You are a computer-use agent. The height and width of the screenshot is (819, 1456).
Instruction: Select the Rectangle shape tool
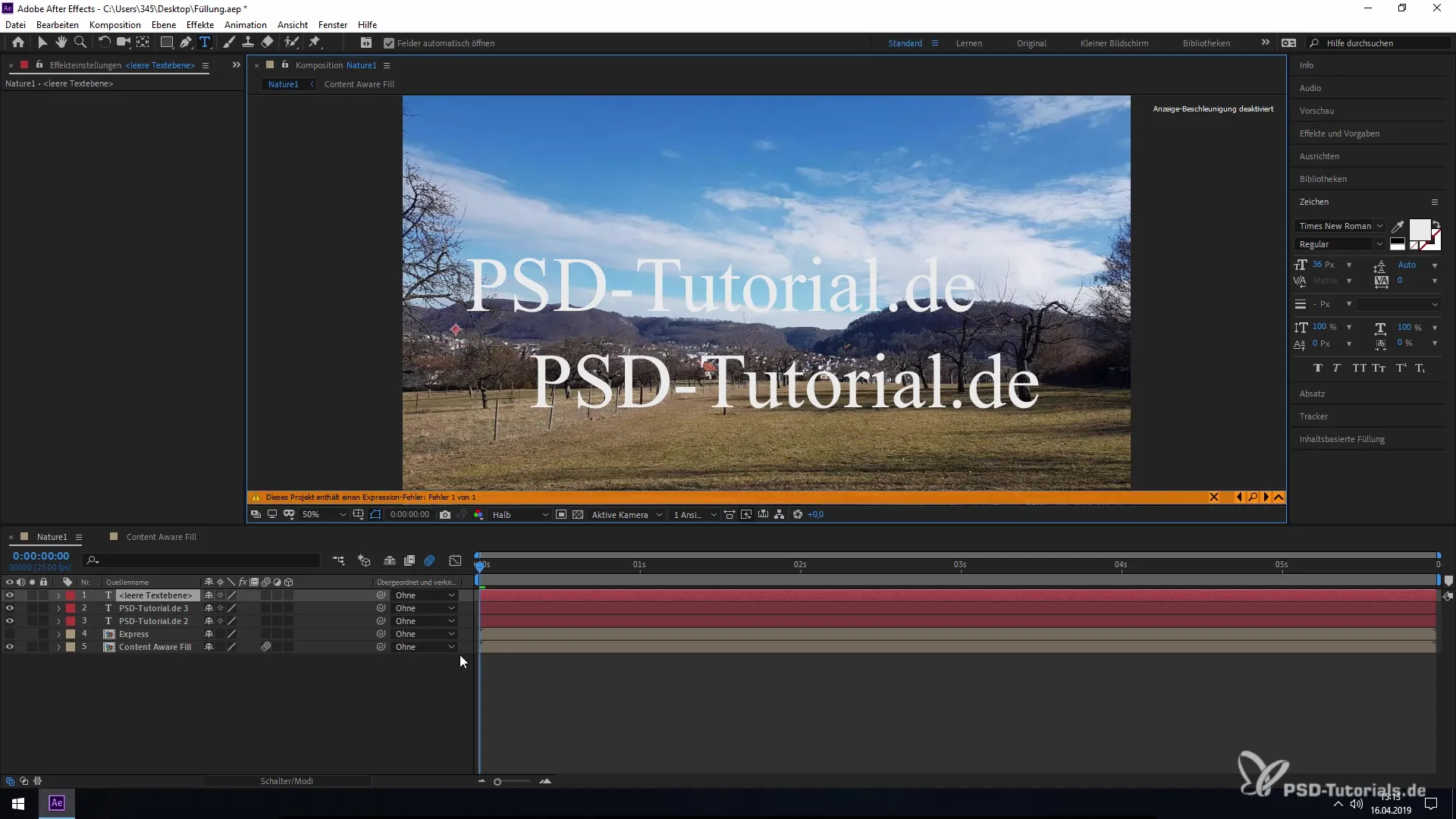tap(167, 43)
